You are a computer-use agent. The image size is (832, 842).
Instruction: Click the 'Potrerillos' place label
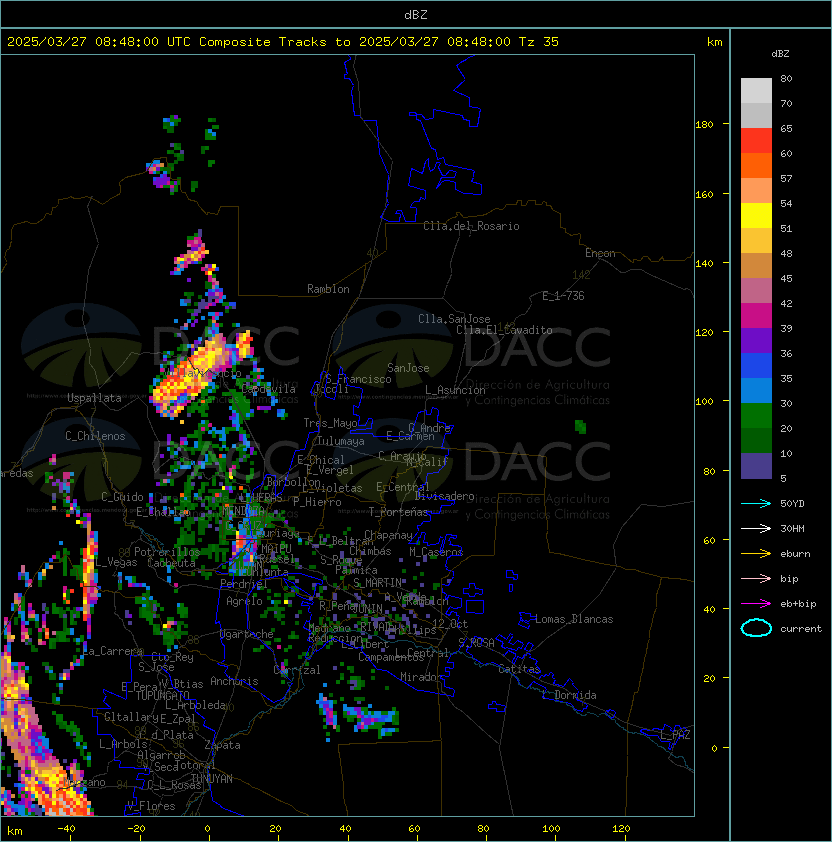click(x=167, y=552)
